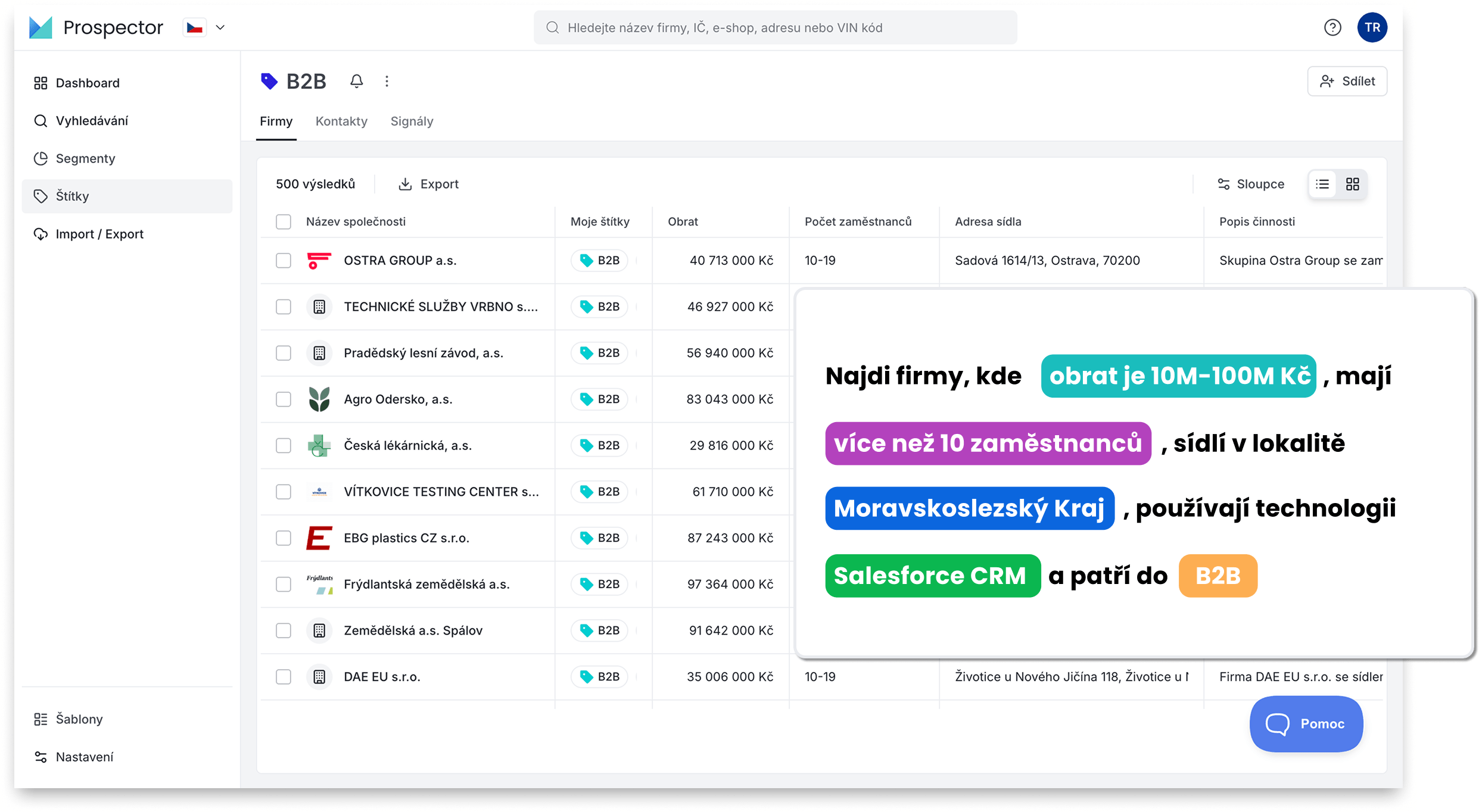The height and width of the screenshot is (812, 1479).
Task: Click the green 'Salesforce CRM' chip
Action: coord(932,575)
